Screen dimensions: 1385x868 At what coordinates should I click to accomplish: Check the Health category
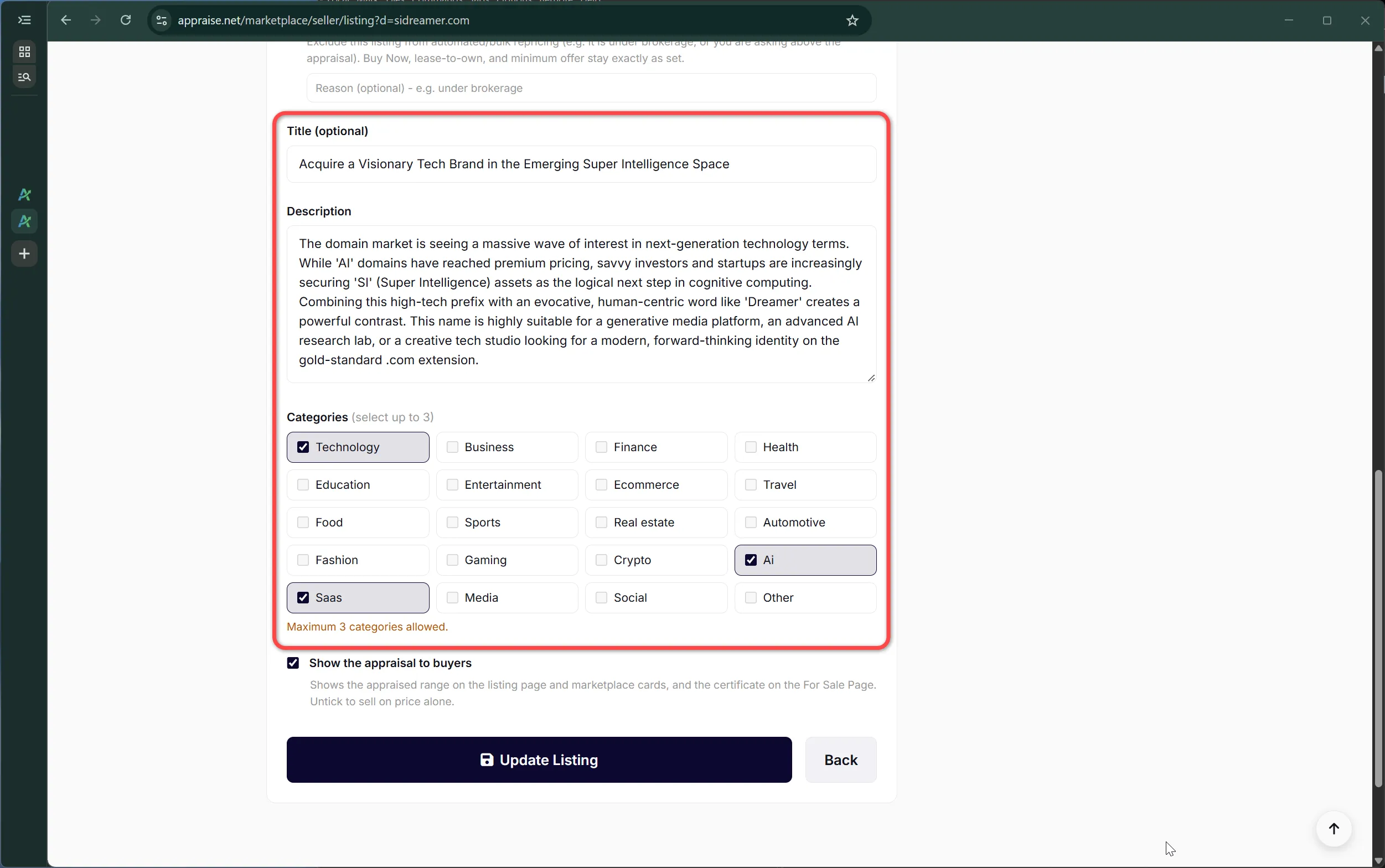point(750,447)
